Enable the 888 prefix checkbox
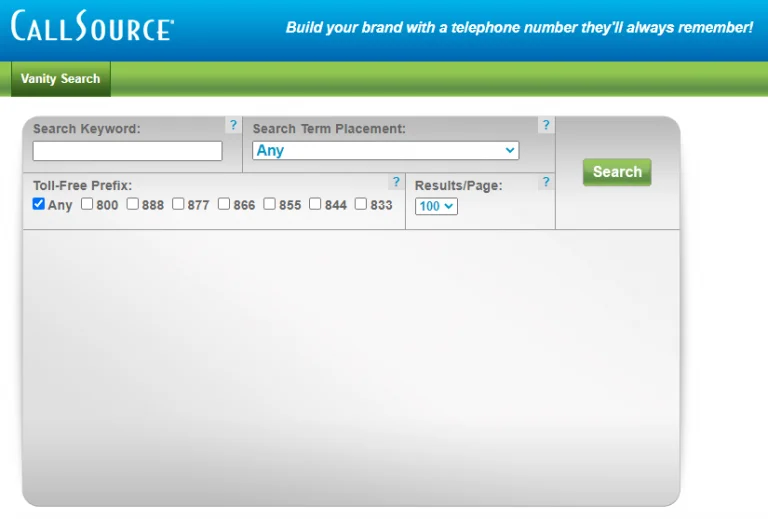768x519 pixels. coord(133,204)
